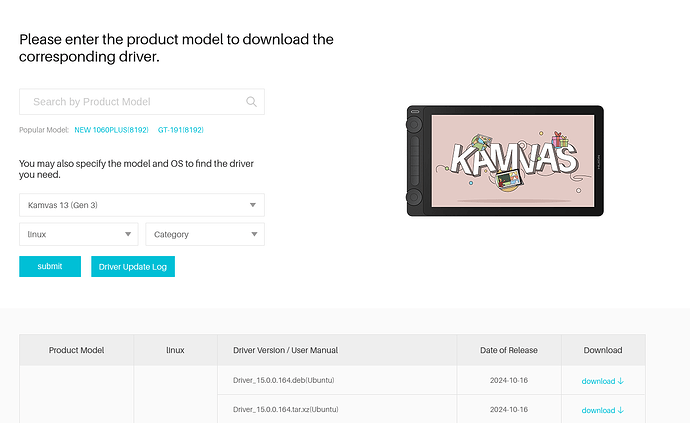Image resolution: width=690 pixels, height=423 pixels.
Task: Open the Category dropdown
Action: click(x=205, y=234)
